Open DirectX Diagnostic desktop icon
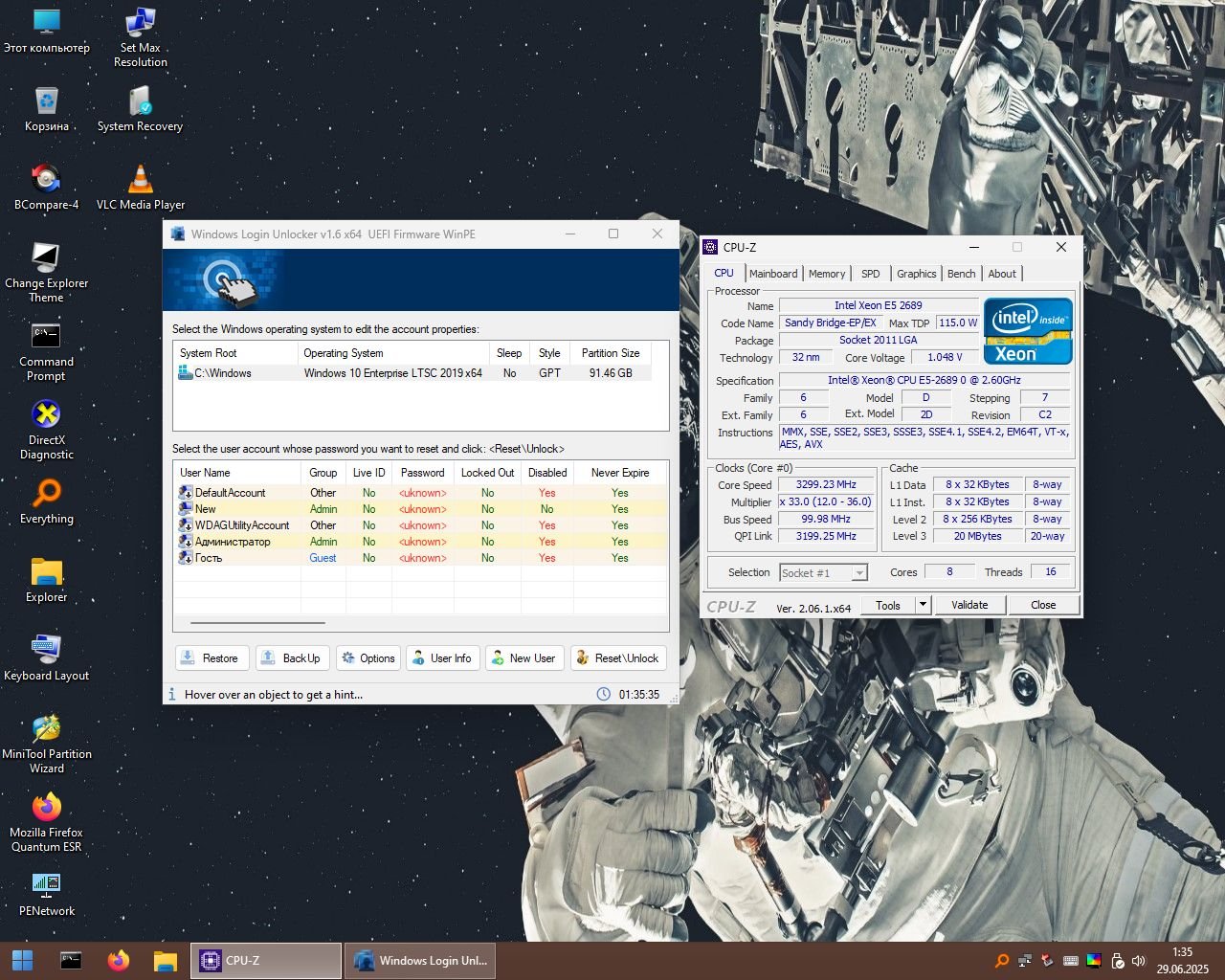 46,416
